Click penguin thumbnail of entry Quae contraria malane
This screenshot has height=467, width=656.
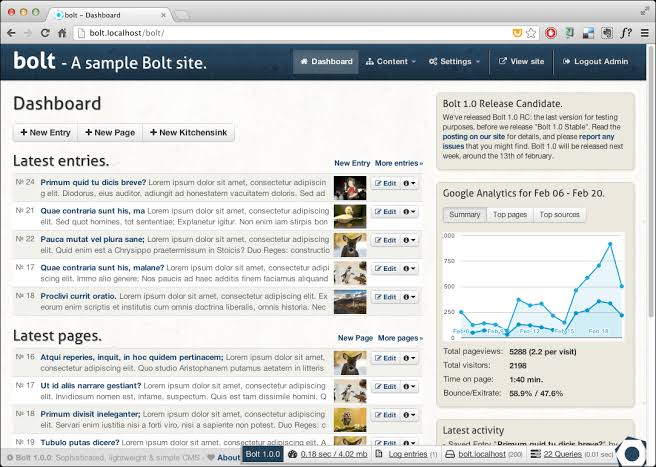pyautogui.click(x=350, y=273)
